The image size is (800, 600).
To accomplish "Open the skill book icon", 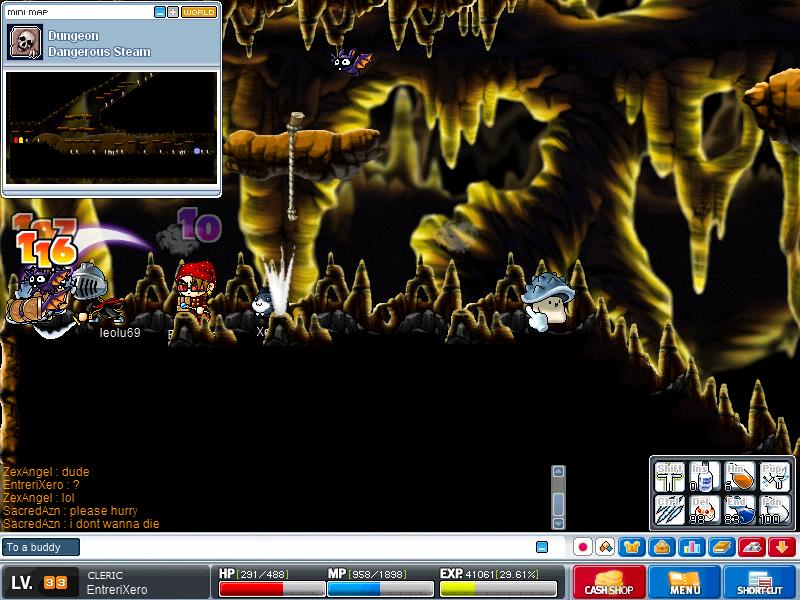I will point(722,547).
